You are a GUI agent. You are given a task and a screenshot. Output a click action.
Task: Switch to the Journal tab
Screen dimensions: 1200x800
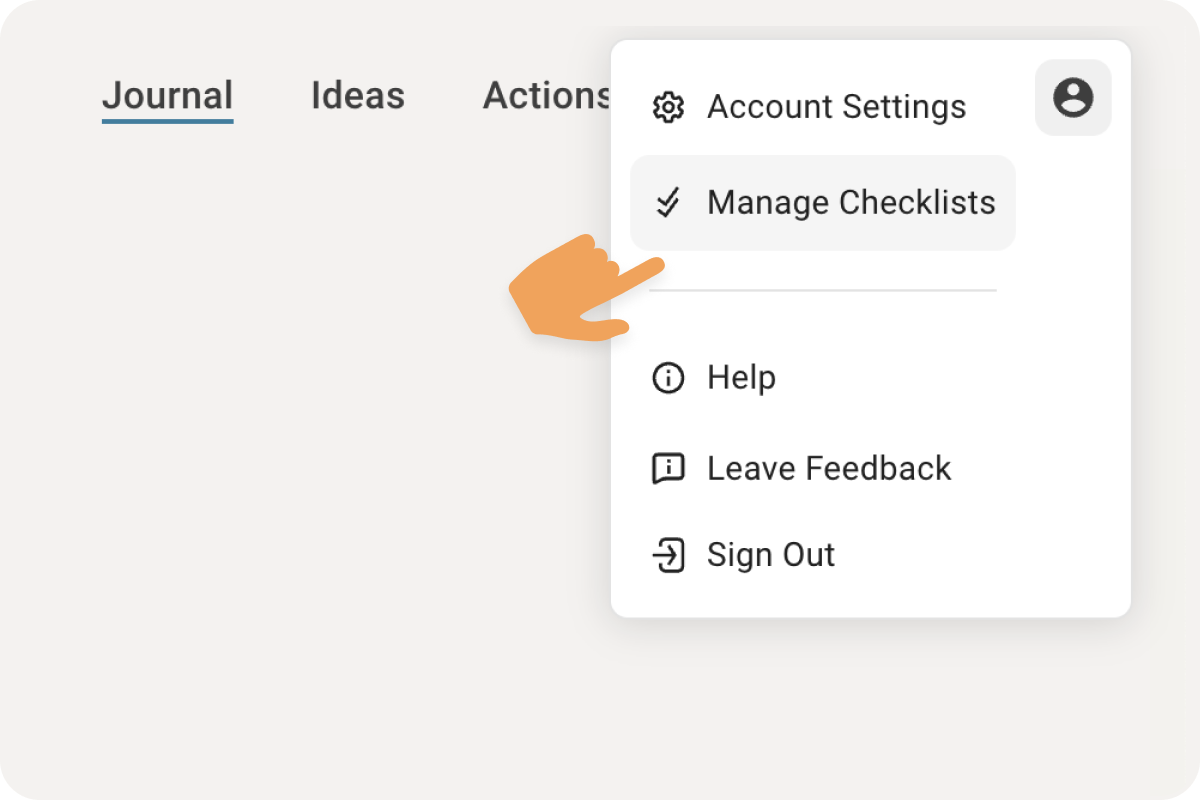coord(168,96)
